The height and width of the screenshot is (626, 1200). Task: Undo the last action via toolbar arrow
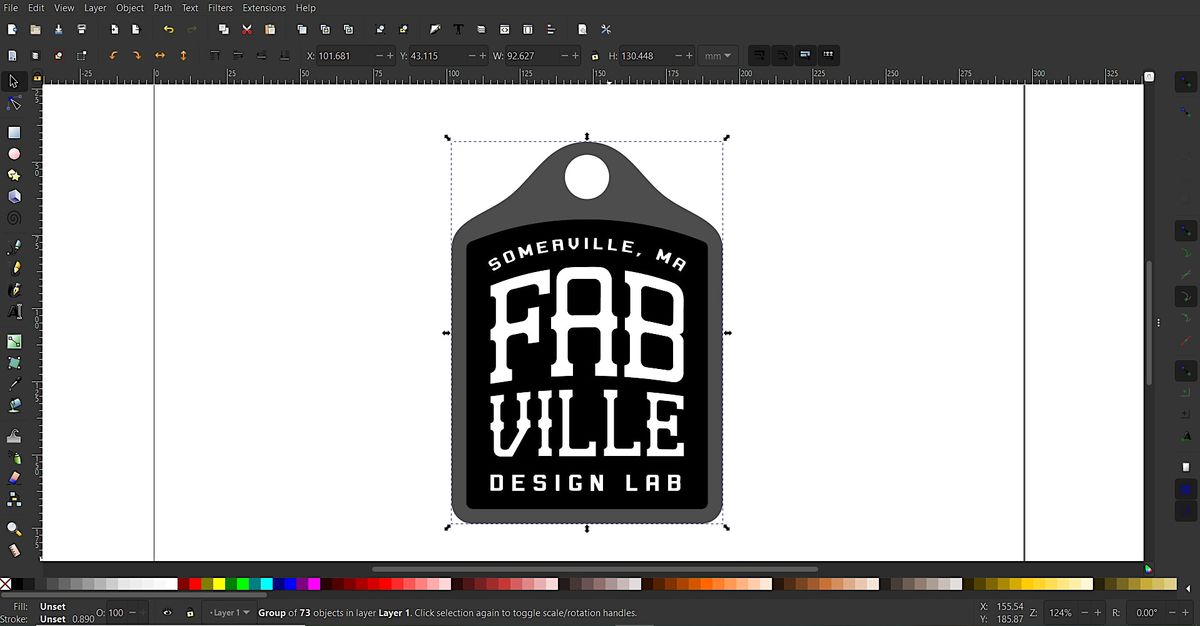(167, 29)
